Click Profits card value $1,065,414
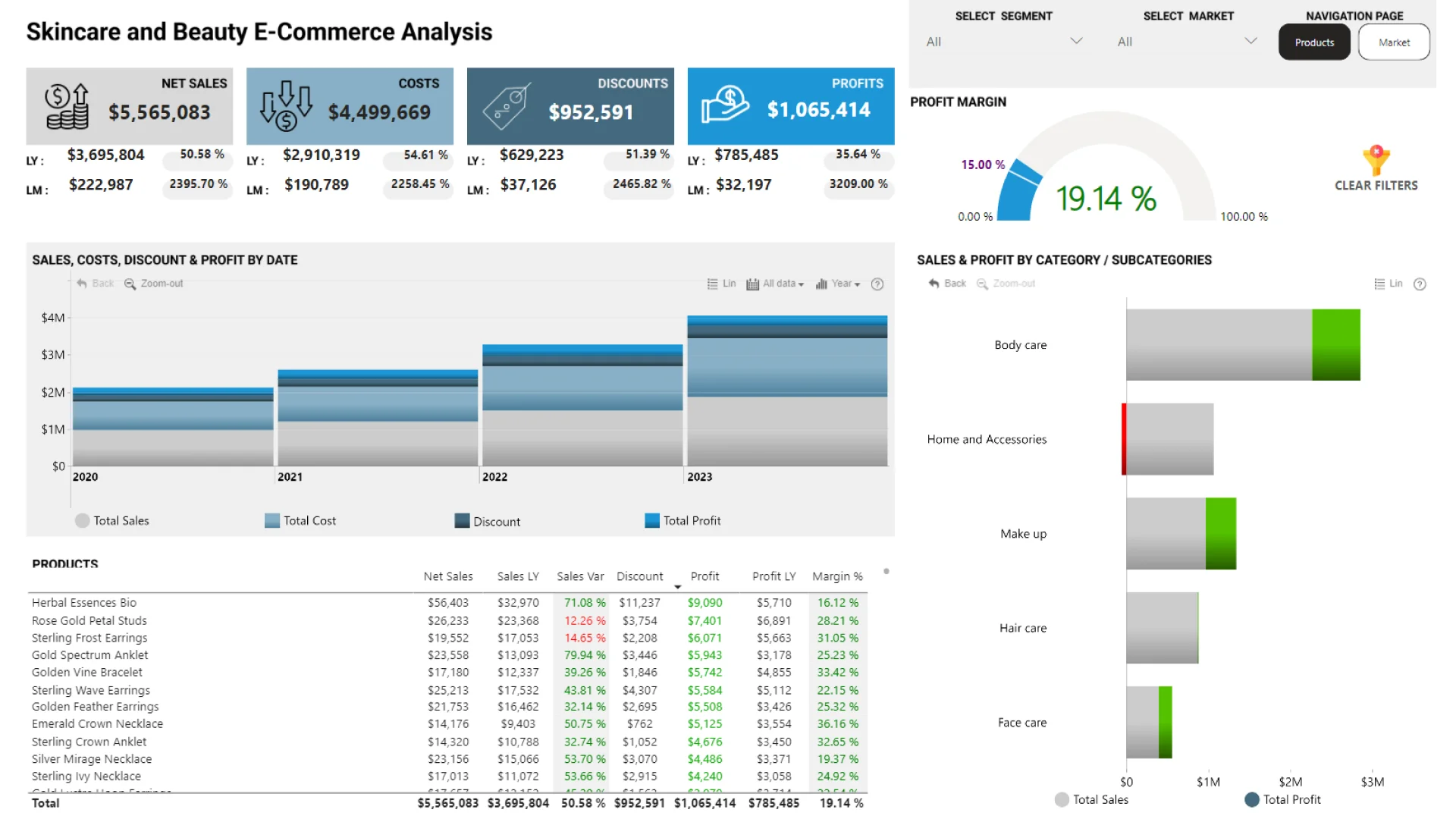The image size is (1456, 819). click(x=818, y=110)
